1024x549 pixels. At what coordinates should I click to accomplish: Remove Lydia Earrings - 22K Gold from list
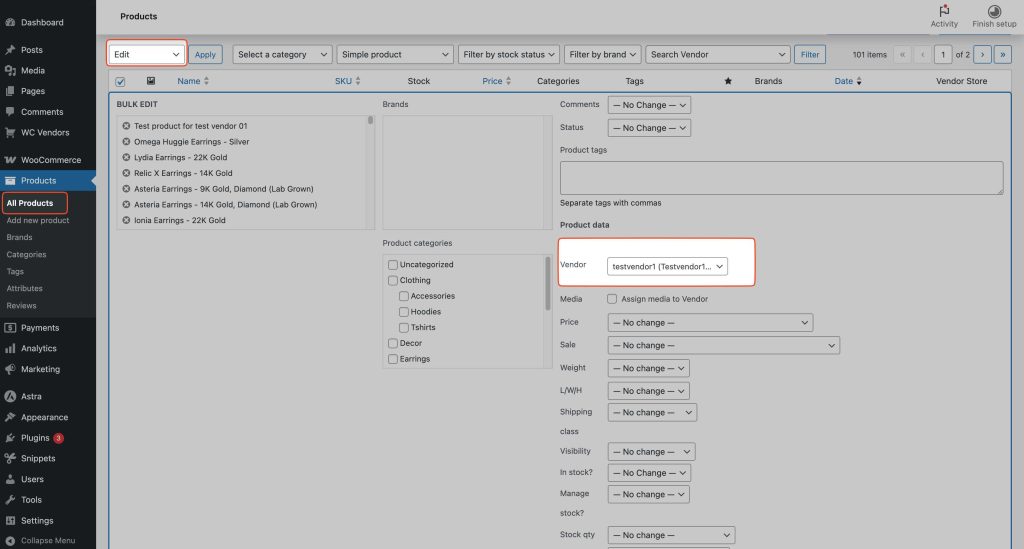click(126, 157)
